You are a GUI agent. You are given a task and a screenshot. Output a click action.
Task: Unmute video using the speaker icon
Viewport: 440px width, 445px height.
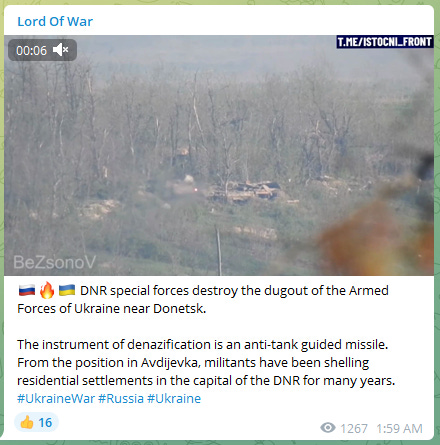click(60, 50)
